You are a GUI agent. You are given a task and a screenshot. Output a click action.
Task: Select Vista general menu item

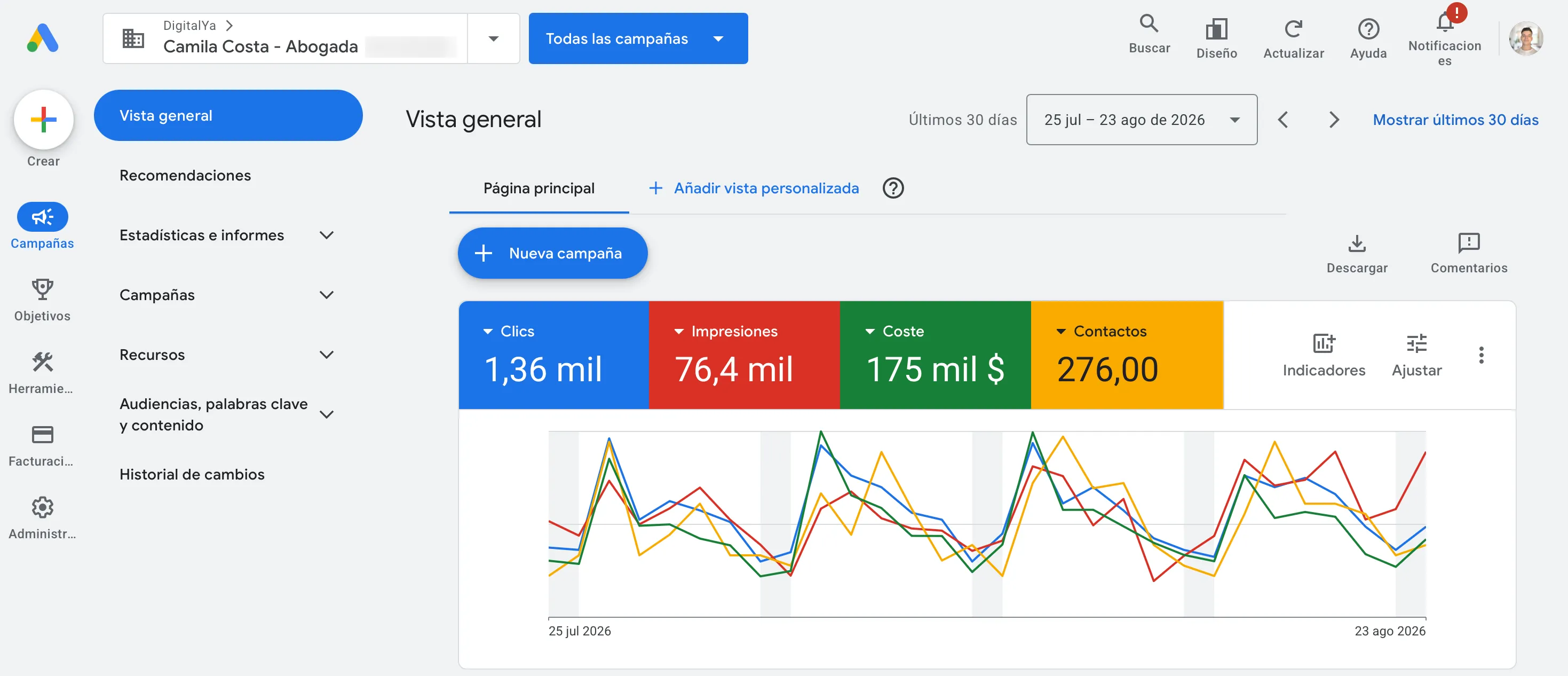pos(228,116)
